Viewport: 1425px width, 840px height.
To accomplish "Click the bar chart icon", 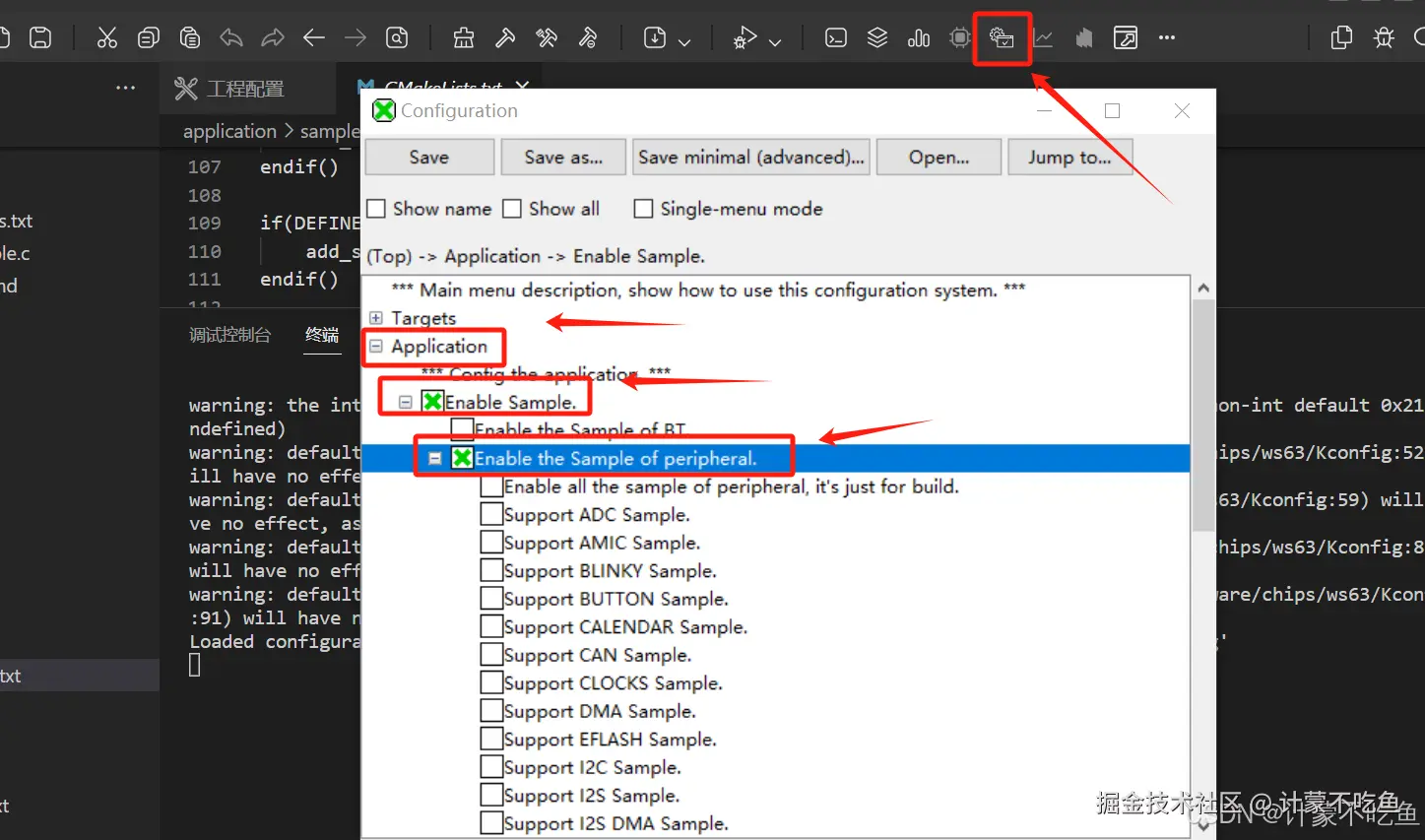I will (x=919, y=37).
